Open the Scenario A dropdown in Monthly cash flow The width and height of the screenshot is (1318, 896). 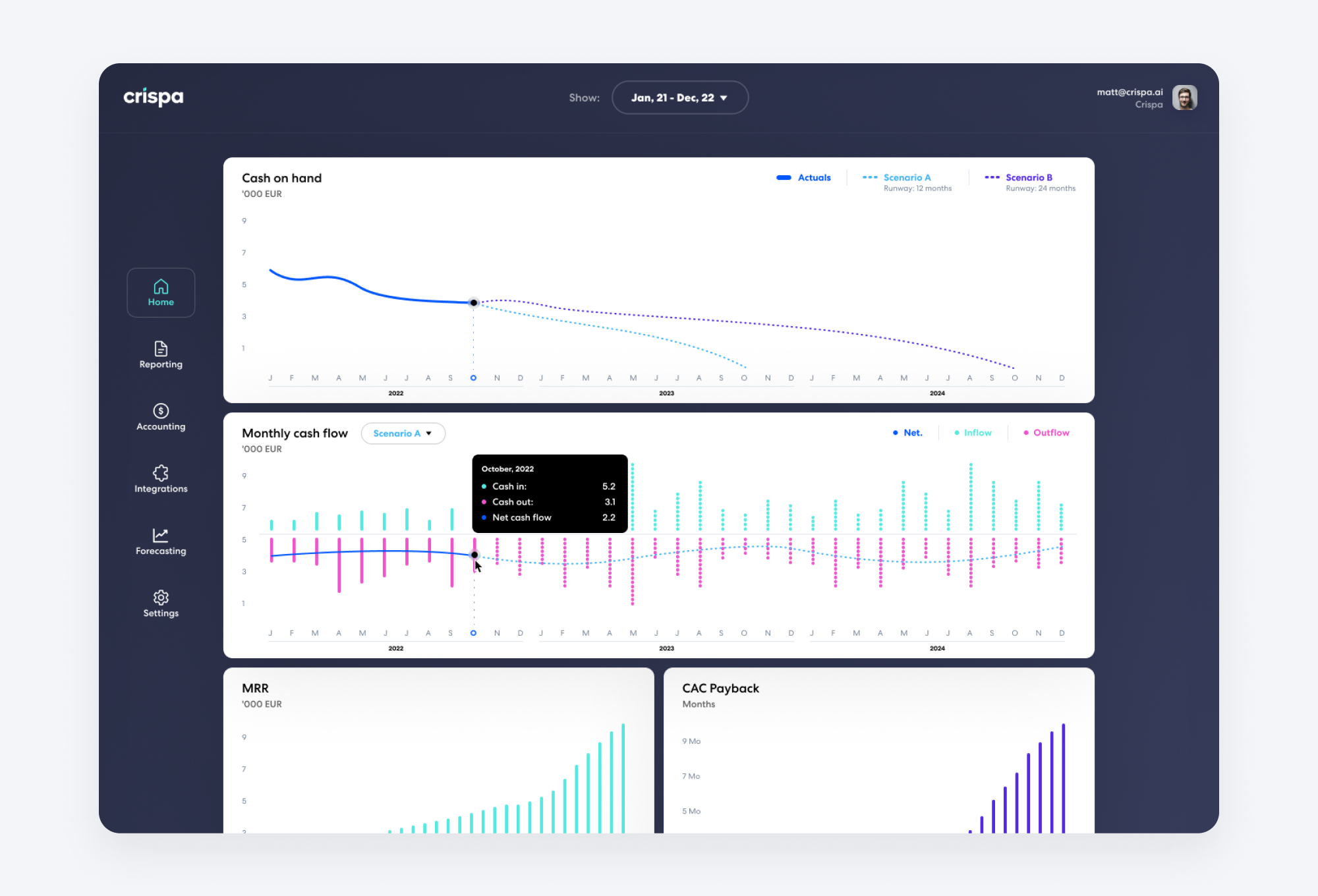[403, 434]
